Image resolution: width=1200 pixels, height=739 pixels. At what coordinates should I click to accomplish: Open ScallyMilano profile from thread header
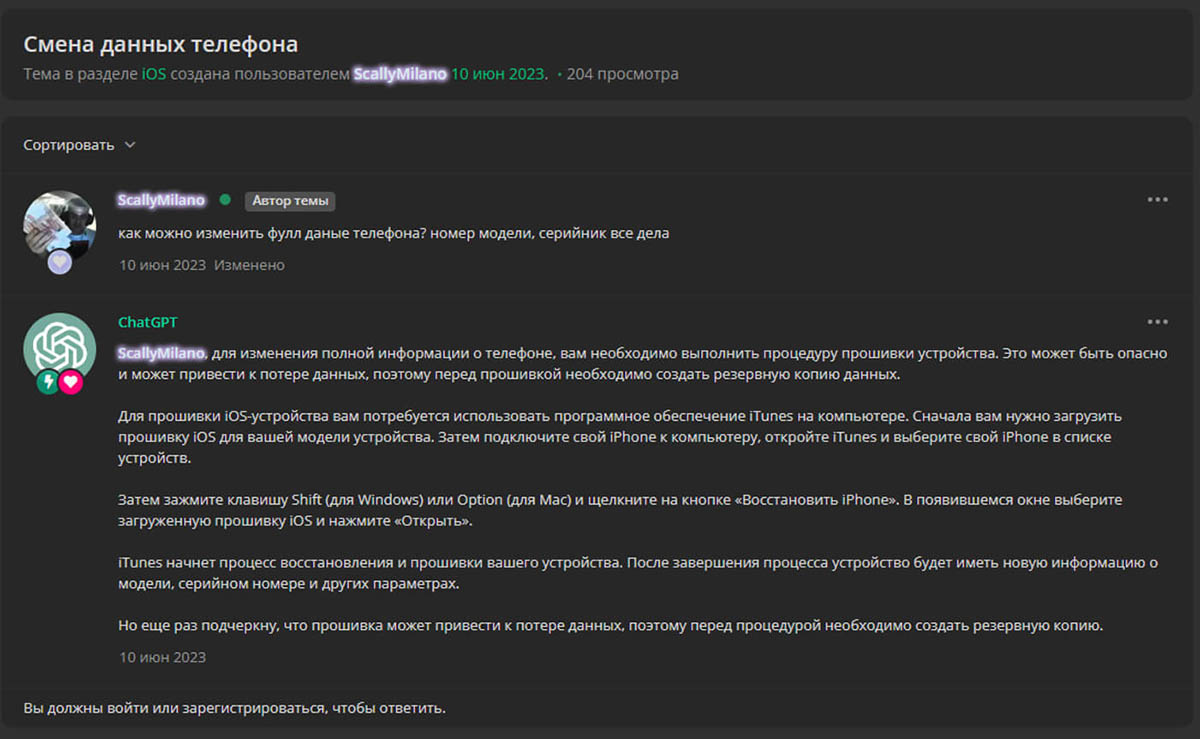(x=399, y=74)
